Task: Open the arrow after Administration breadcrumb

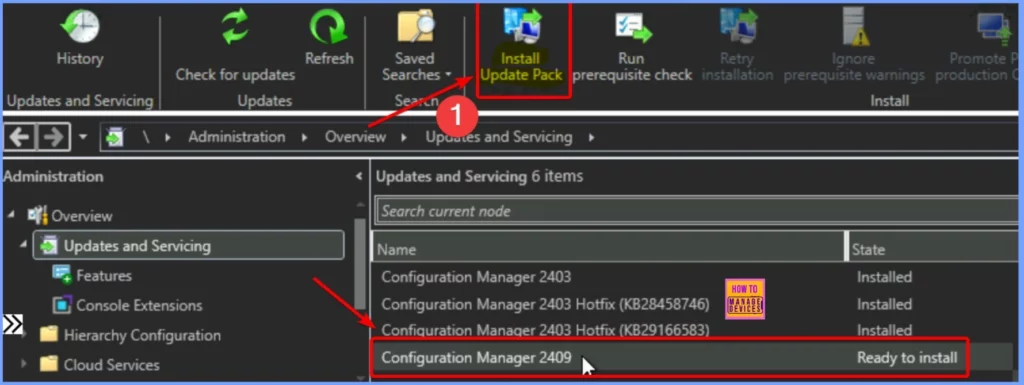Action: pos(304,138)
